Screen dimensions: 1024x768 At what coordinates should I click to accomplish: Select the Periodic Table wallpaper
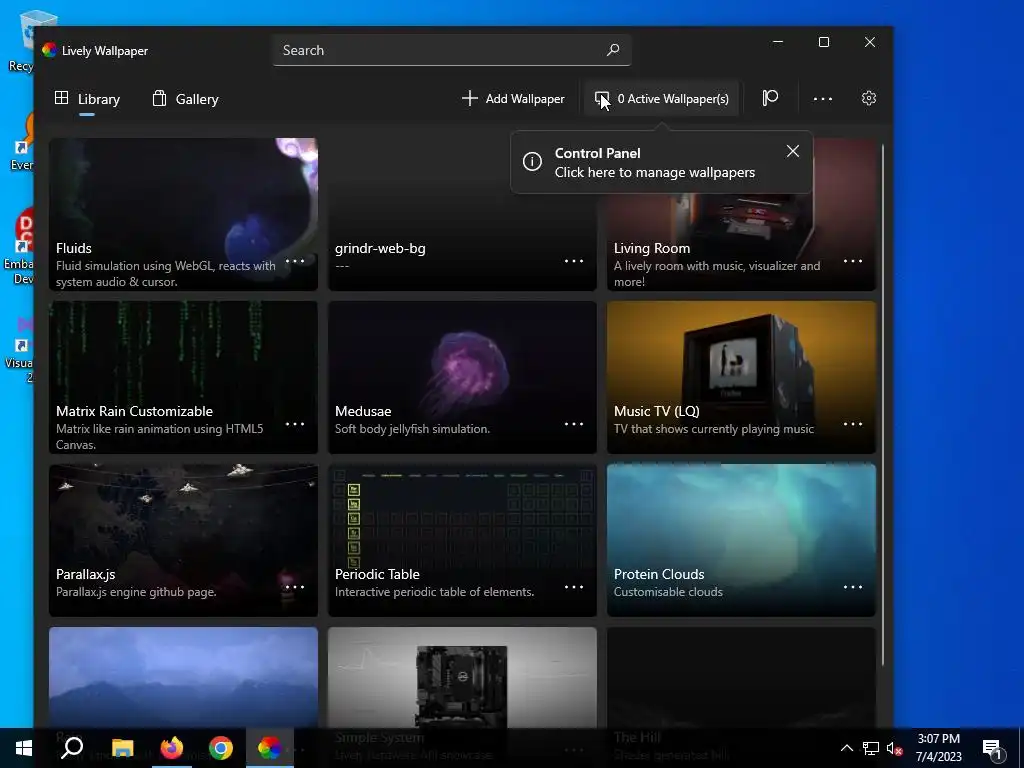(462, 540)
